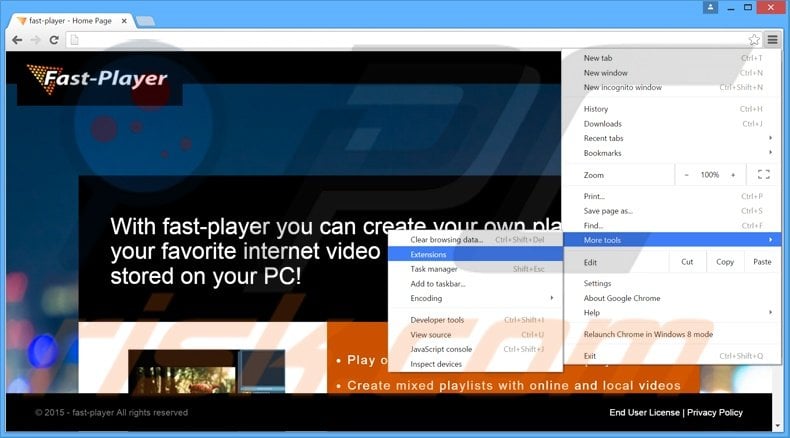Toggle fullscreen icon in Zoom row
This screenshot has height=438, width=790.
pos(763,175)
